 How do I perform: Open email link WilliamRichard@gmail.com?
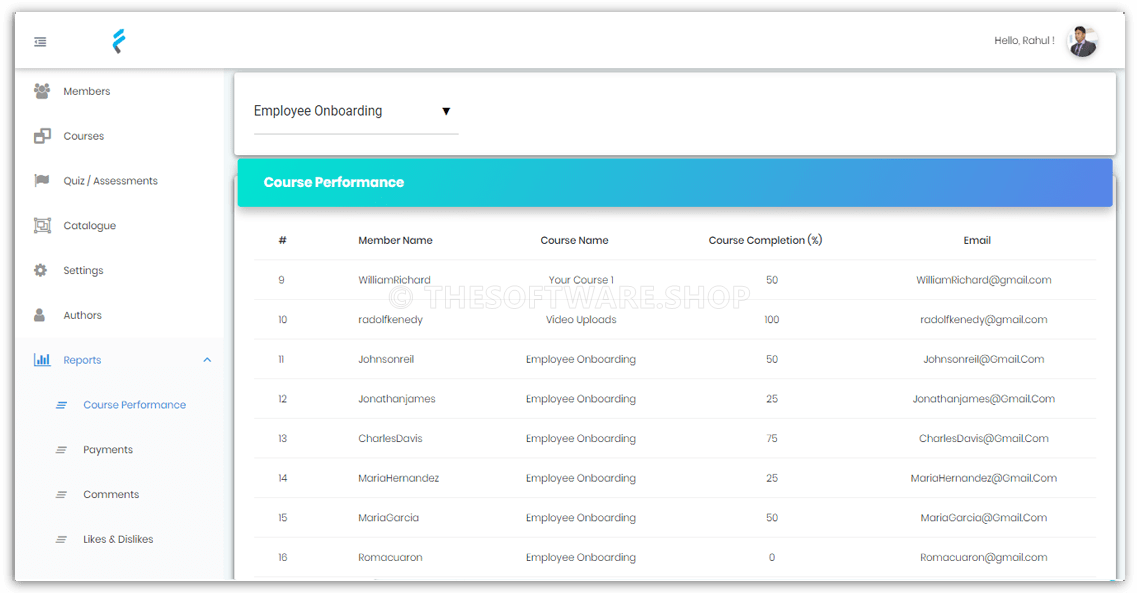(984, 280)
